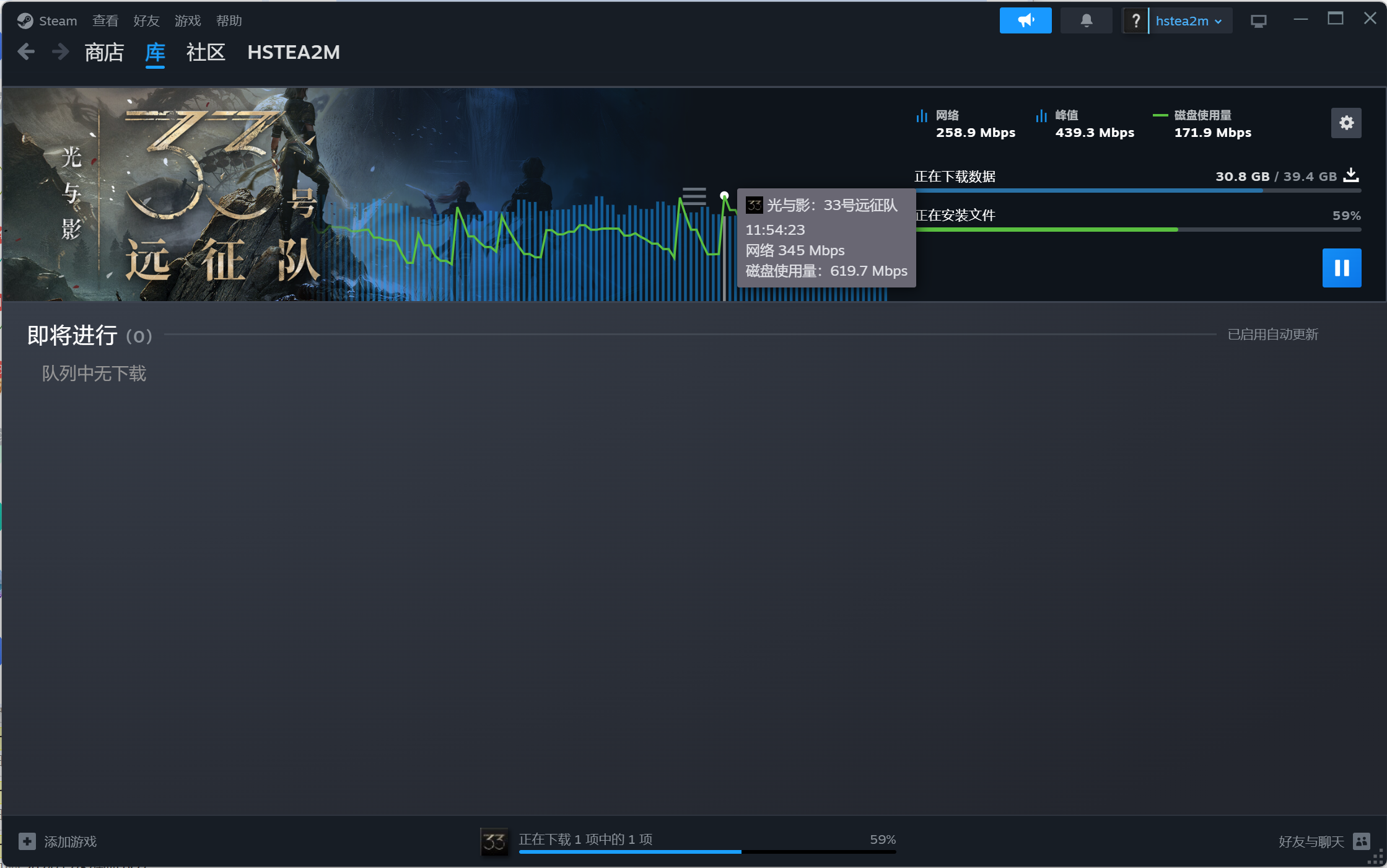Click the 即将进行 (0) heading
This screenshot has height=868, width=1387.
90,336
